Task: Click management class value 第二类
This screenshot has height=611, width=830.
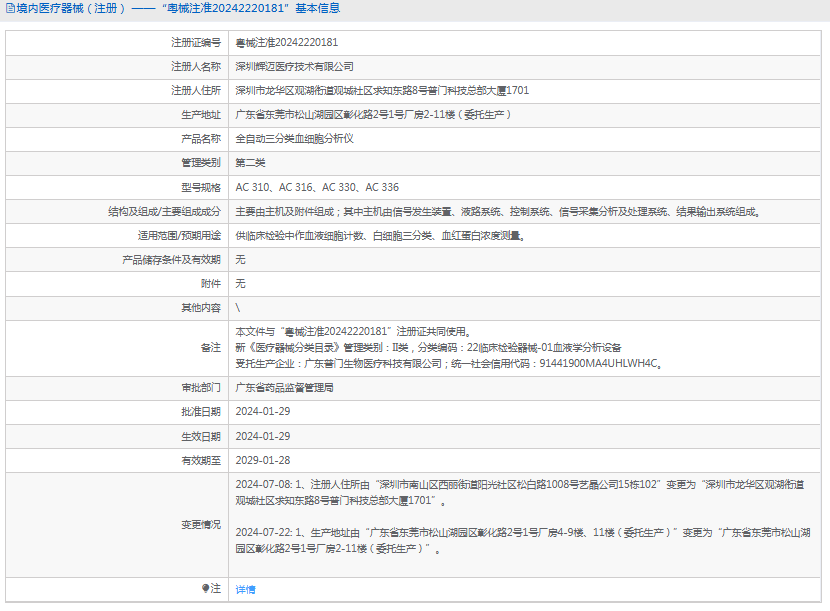Action: 250,163
